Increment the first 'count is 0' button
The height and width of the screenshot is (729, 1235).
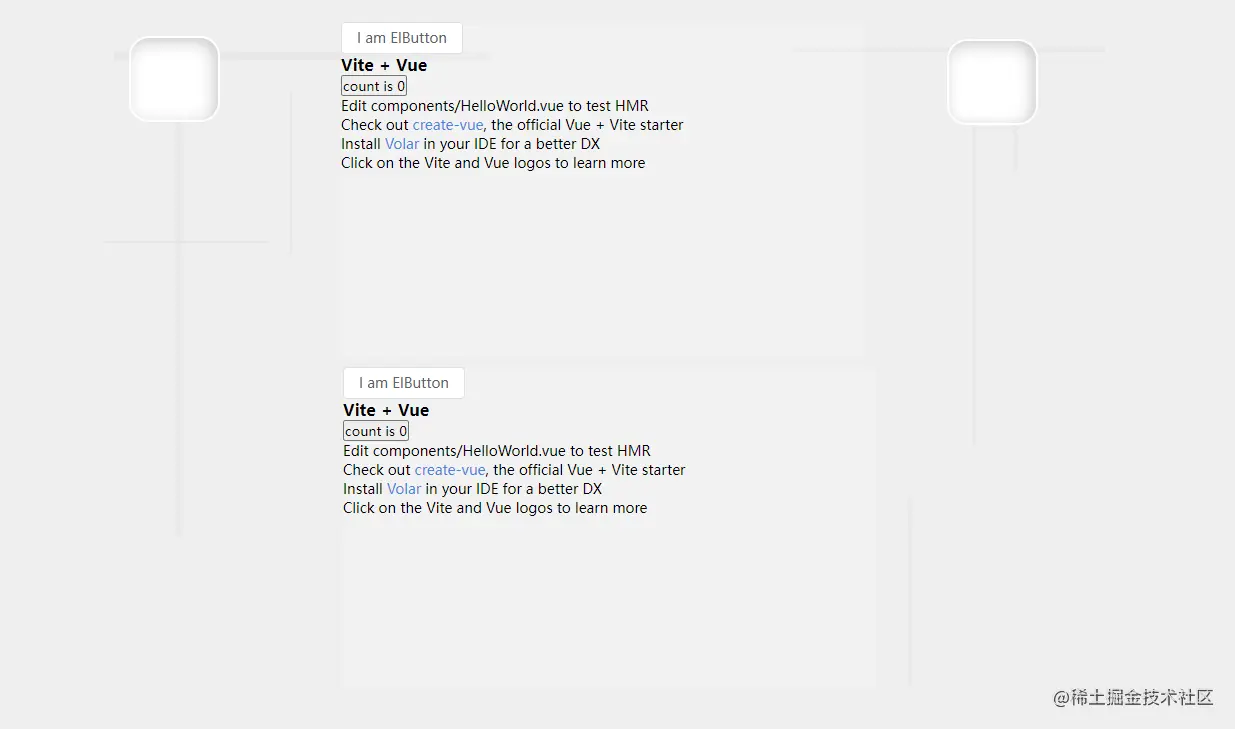click(x=374, y=86)
